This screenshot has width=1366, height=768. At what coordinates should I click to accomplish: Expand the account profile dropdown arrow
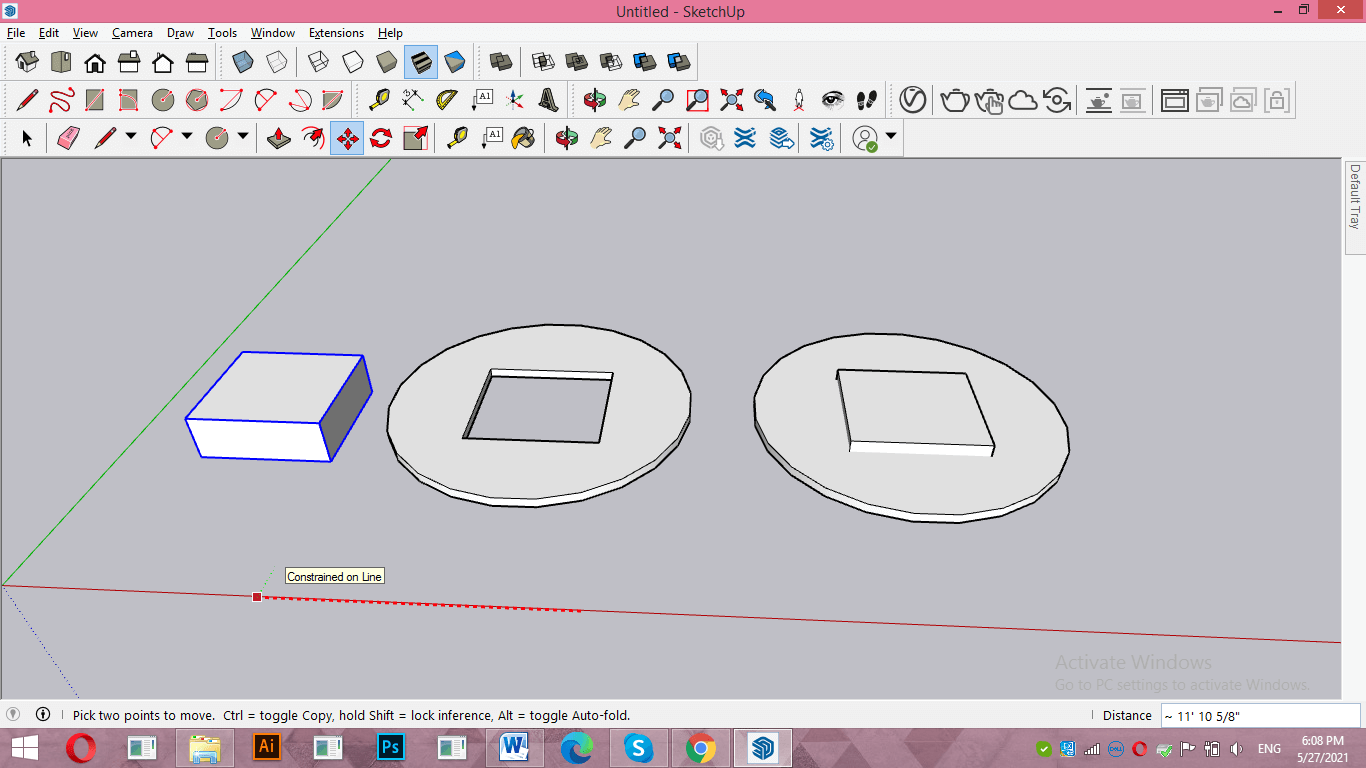(890, 137)
